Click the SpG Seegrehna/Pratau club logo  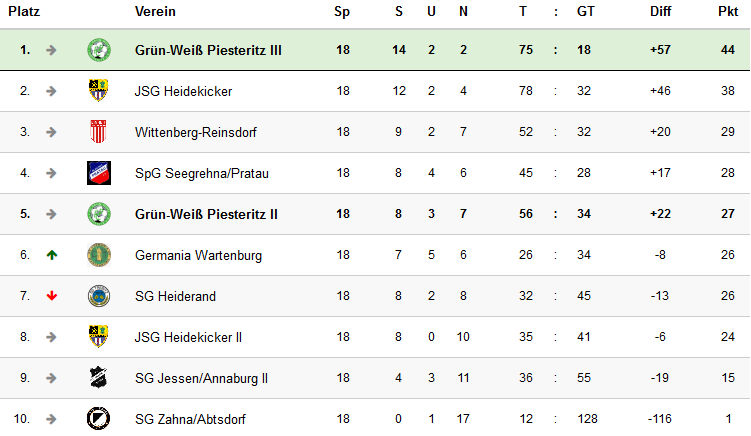point(99,173)
